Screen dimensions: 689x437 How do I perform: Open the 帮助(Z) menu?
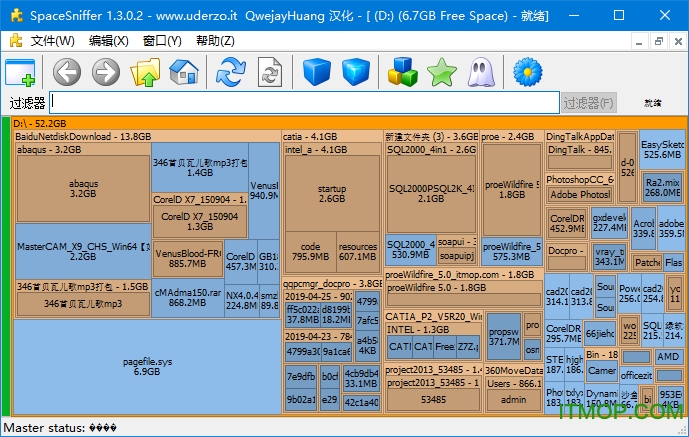point(215,41)
